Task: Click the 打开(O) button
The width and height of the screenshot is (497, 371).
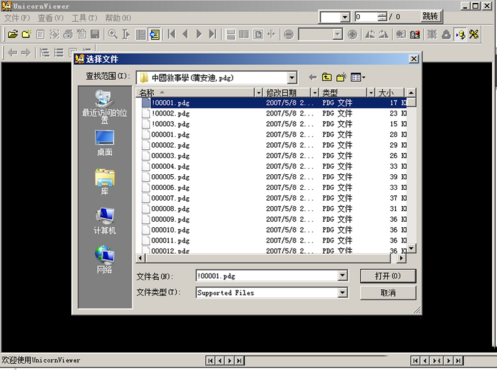Action: (388, 276)
